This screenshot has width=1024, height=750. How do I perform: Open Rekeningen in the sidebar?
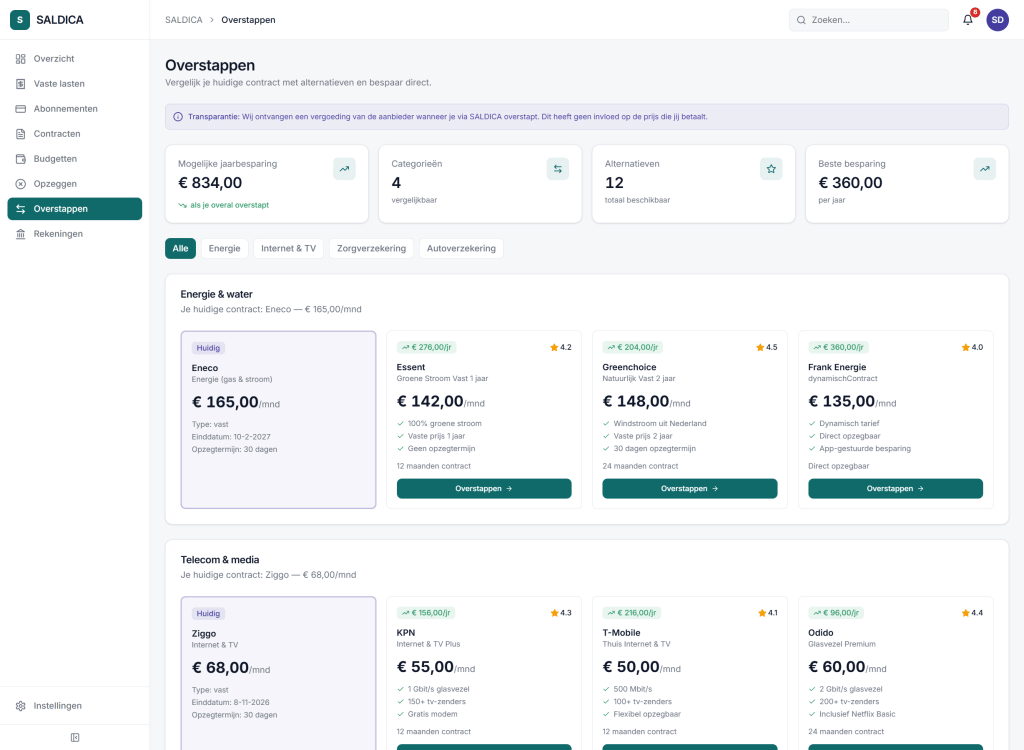pyautogui.click(x=74, y=234)
